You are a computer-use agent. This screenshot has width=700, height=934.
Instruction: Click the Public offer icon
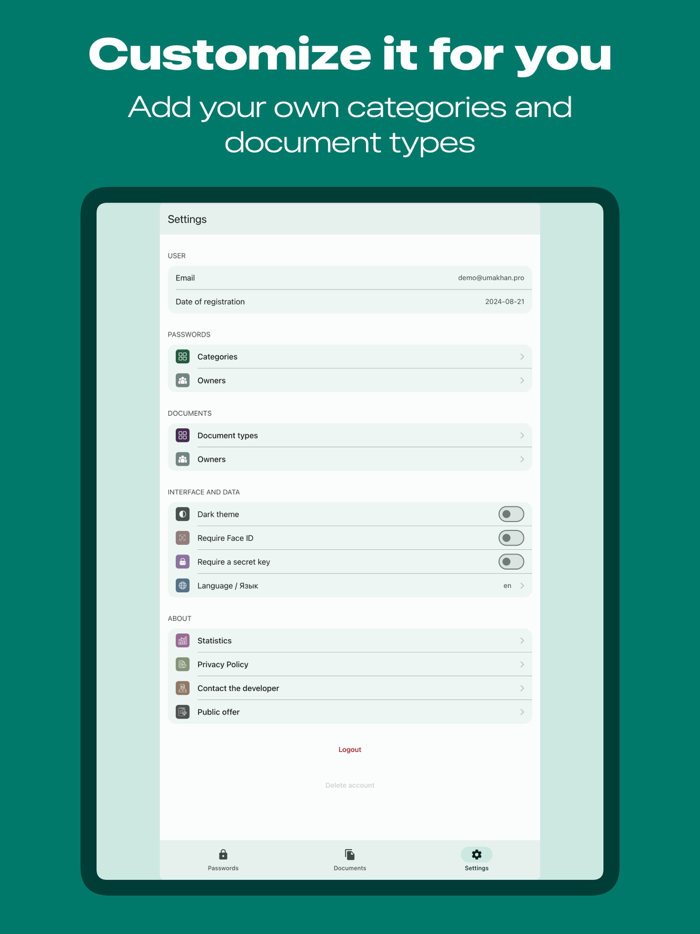182,712
